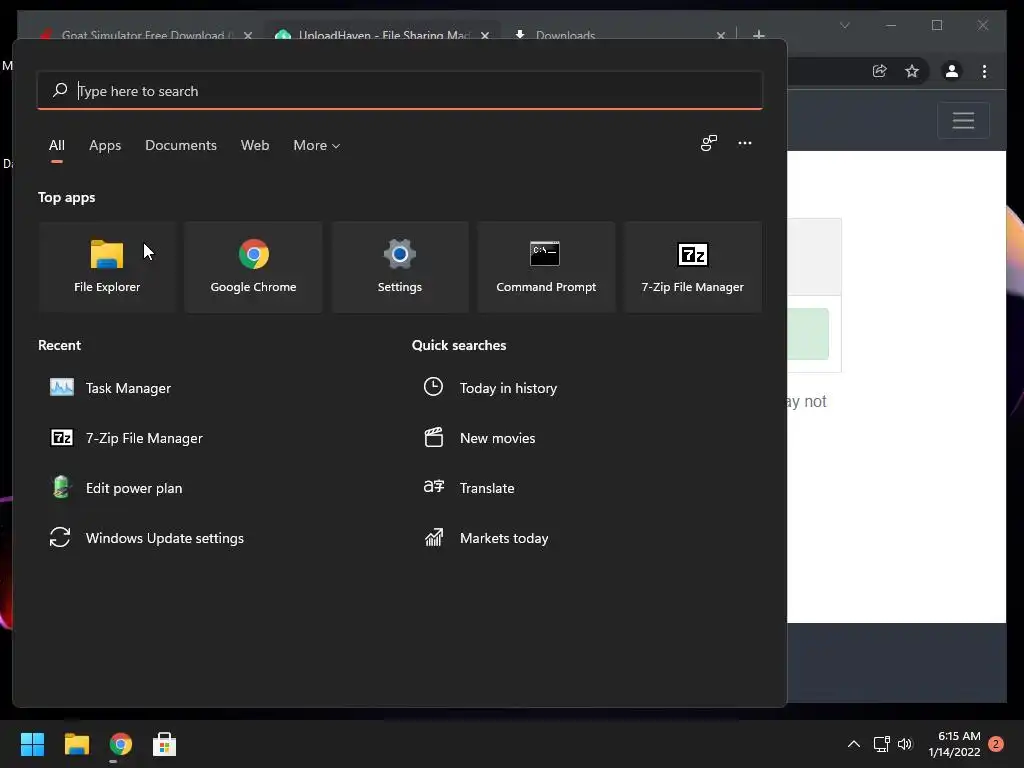Image resolution: width=1024 pixels, height=768 pixels.
Task: Click the Type here to search field
Action: point(400,90)
